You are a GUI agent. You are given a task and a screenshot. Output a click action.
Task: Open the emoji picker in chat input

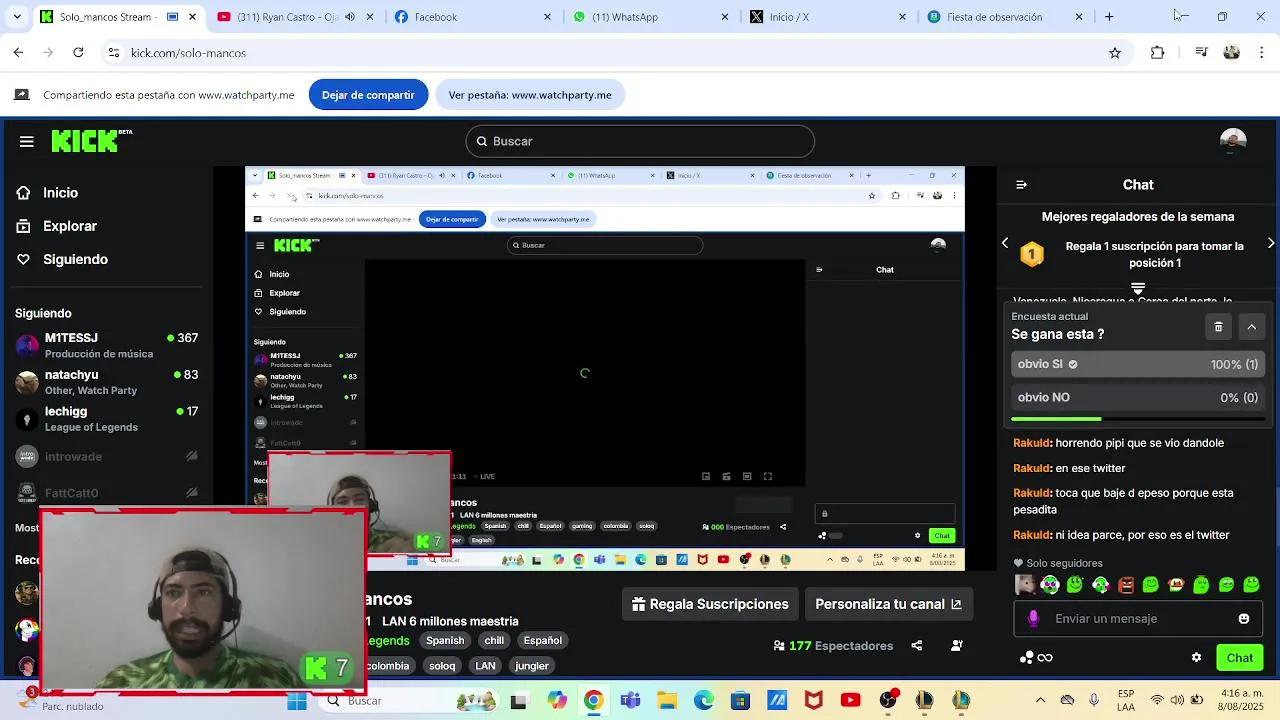1243,618
